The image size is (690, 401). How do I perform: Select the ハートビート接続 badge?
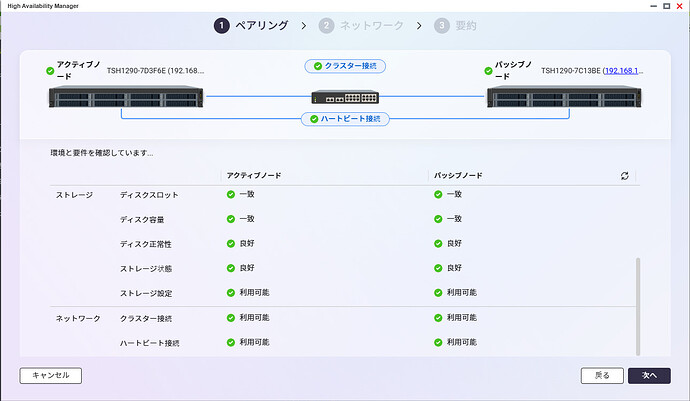[x=345, y=119]
